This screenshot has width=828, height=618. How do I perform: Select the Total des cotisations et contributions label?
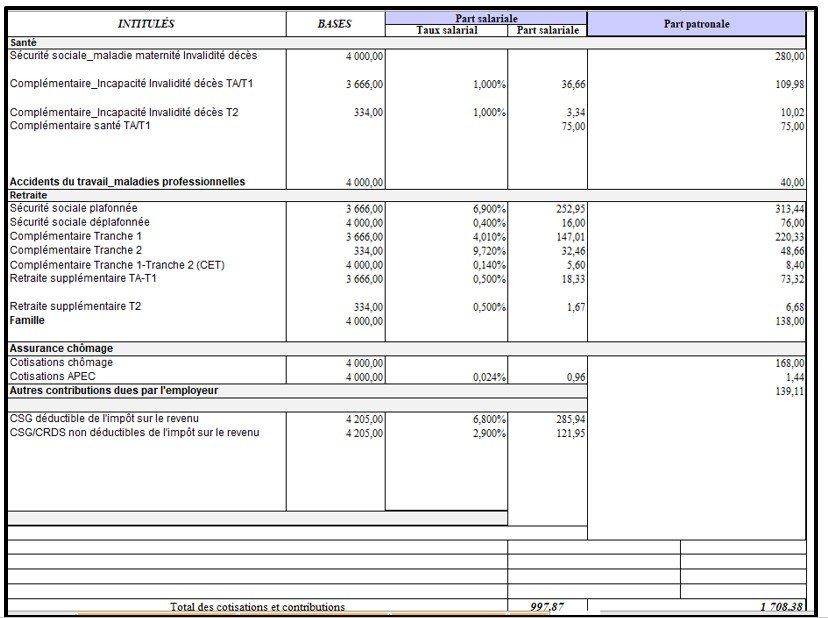pos(257,607)
